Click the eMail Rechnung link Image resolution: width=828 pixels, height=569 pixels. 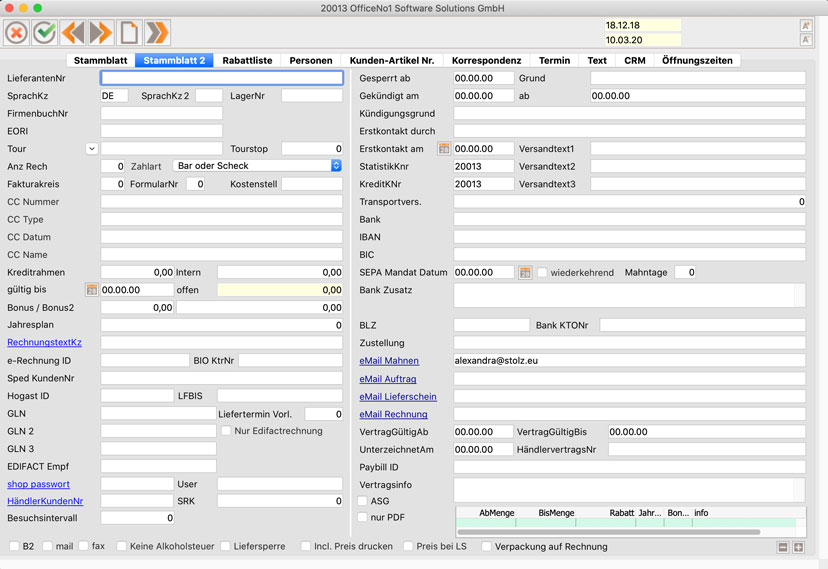tap(393, 414)
